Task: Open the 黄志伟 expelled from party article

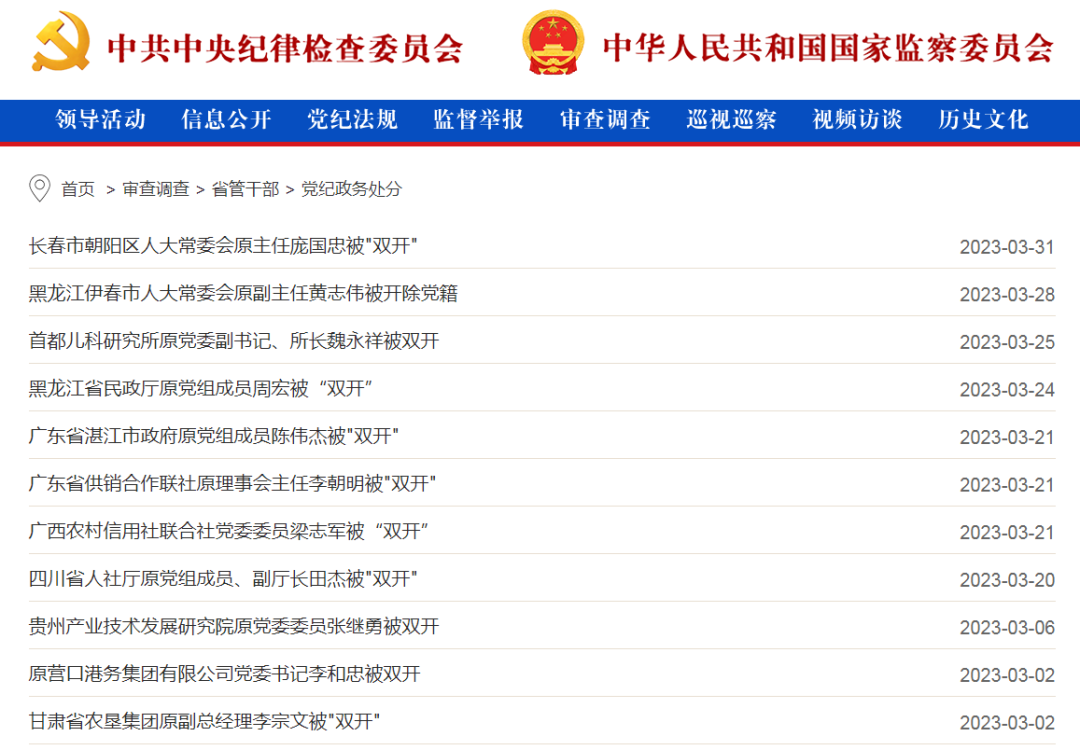Action: coord(243,293)
